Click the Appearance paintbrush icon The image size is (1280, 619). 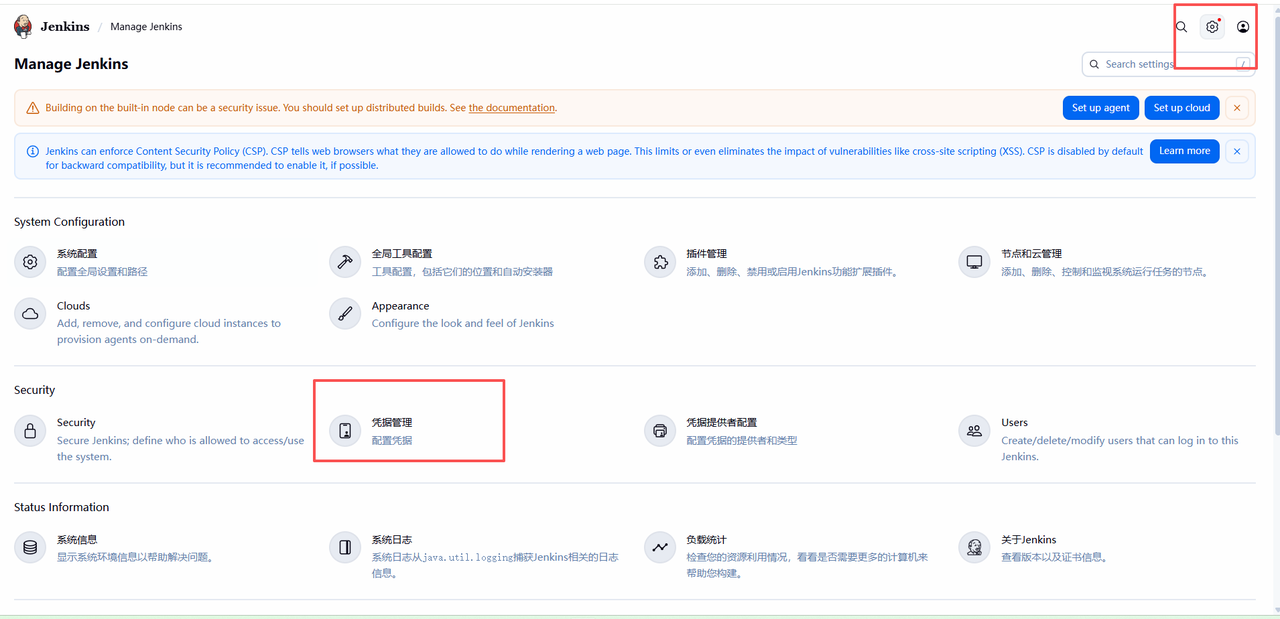(x=345, y=314)
